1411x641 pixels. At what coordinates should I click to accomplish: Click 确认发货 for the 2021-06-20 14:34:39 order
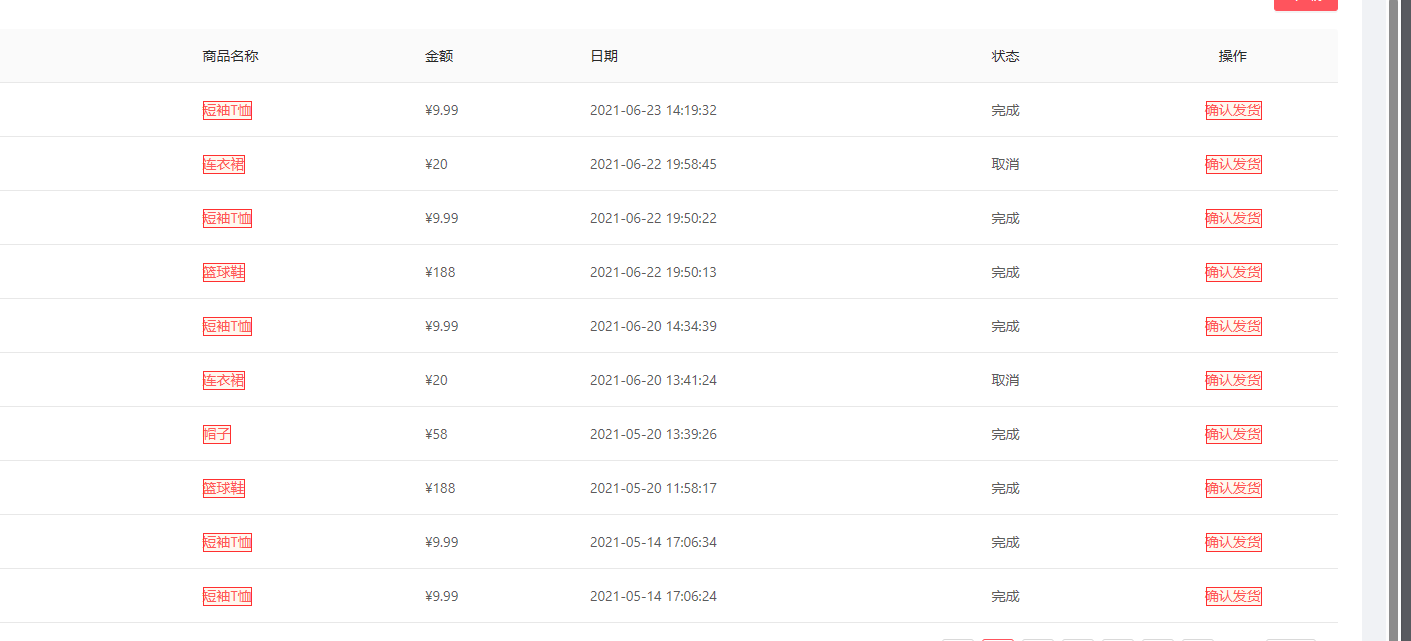pos(1233,326)
